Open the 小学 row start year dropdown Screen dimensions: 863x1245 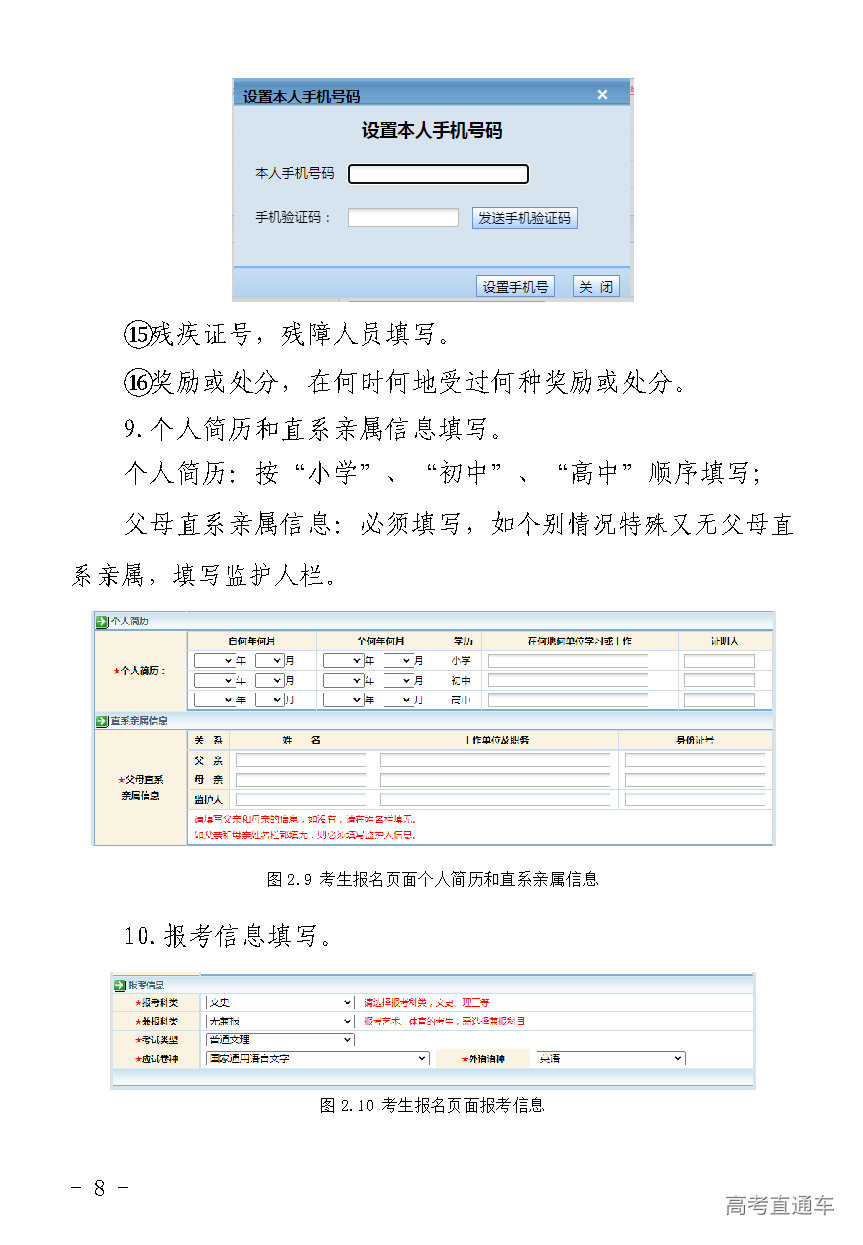[214, 661]
